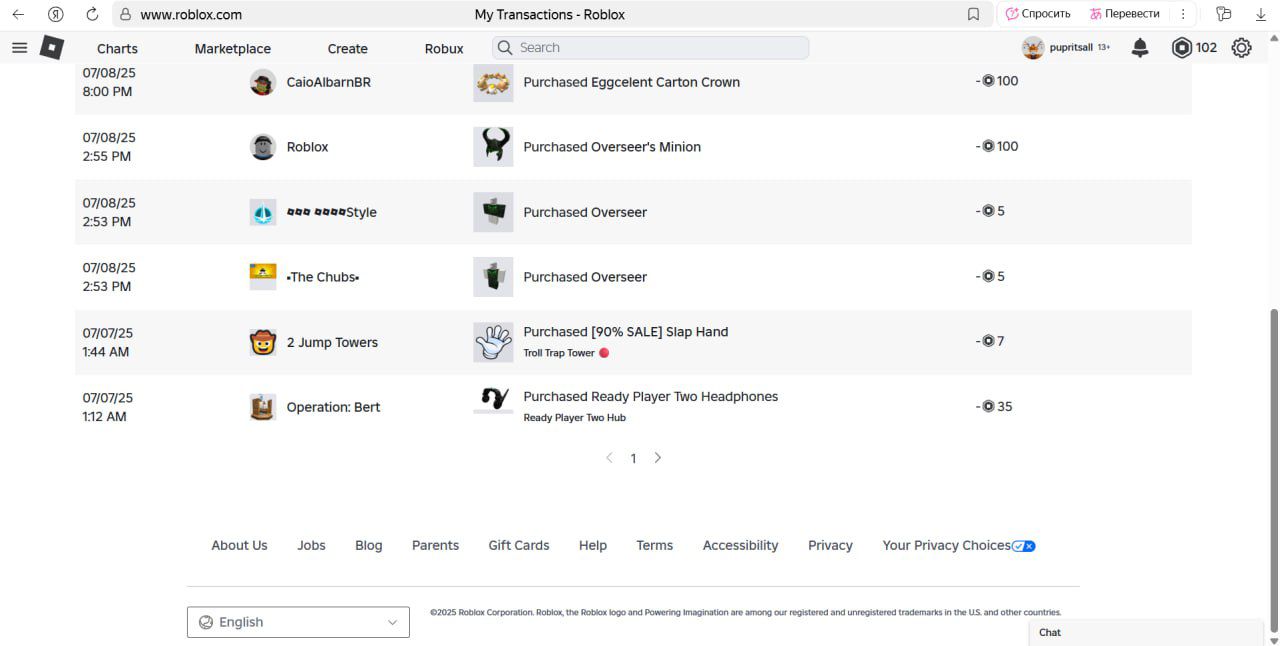Bookmark this page in address bar
The height and width of the screenshot is (646, 1280).
pos(973,14)
